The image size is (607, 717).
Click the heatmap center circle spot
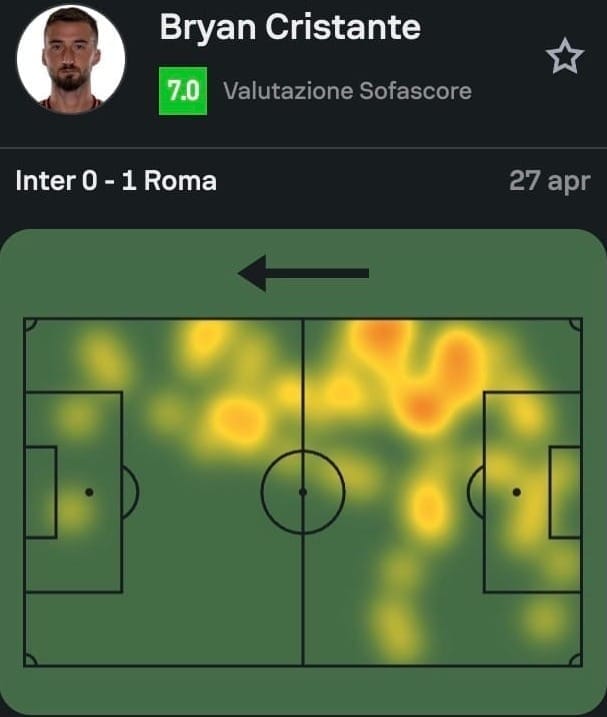click(303, 492)
